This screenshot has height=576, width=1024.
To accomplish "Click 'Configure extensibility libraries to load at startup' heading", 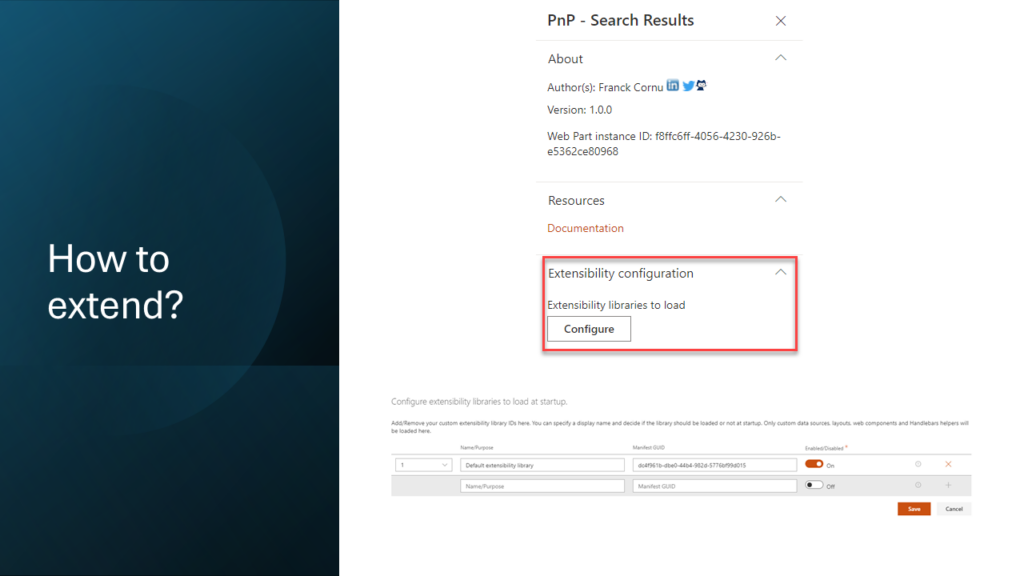I will [479, 402].
